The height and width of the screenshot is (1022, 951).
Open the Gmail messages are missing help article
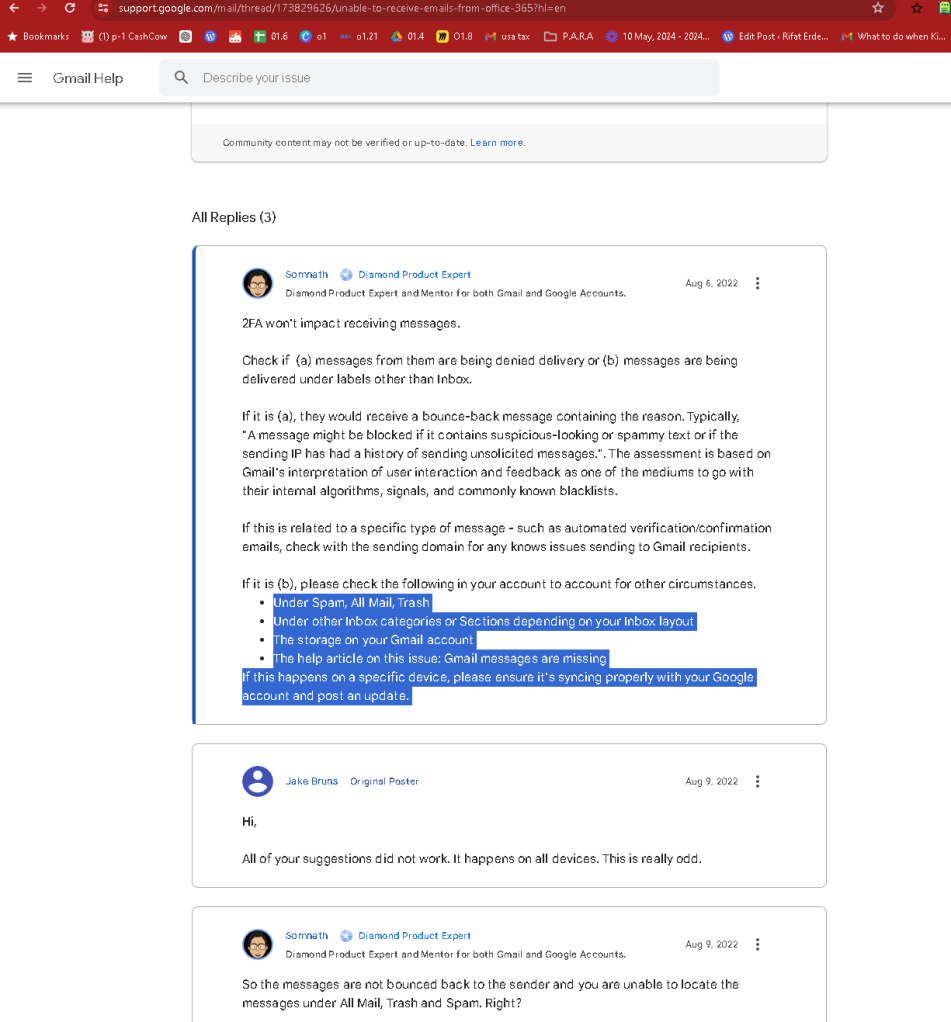525,658
